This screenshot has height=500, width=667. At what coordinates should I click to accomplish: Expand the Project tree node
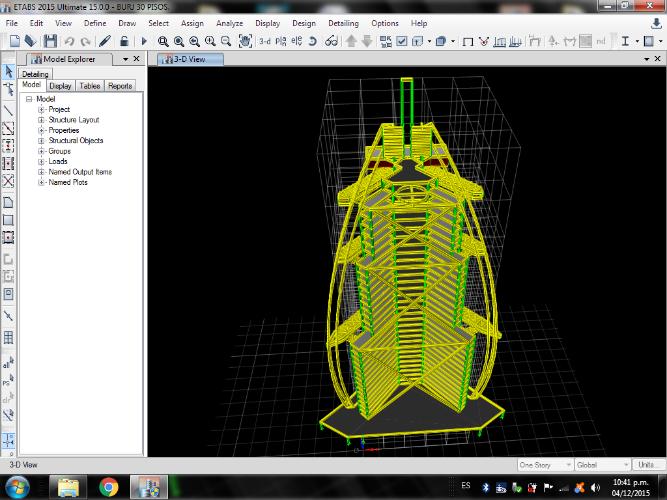(41, 109)
